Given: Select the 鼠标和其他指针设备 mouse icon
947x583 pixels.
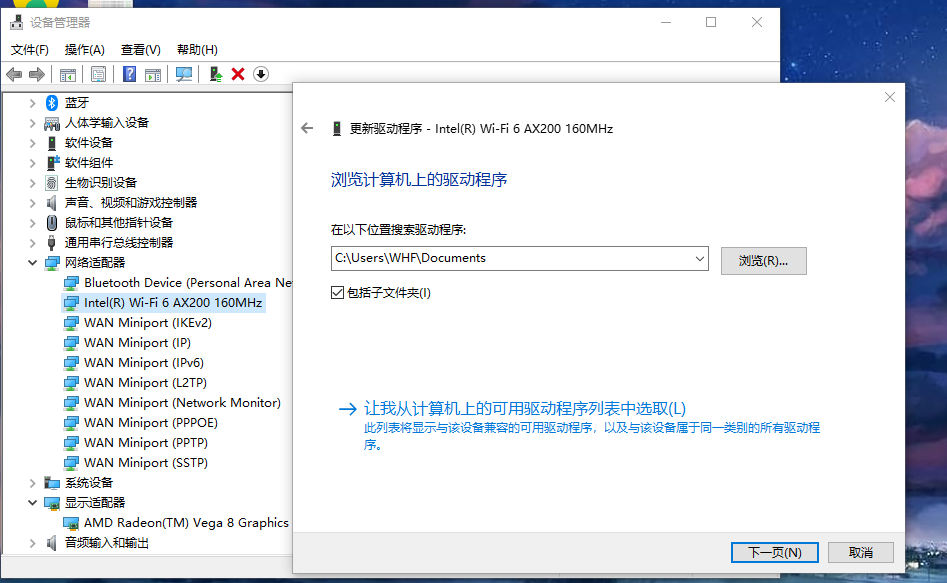Looking at the screenshot, I should tap(52, 223).
